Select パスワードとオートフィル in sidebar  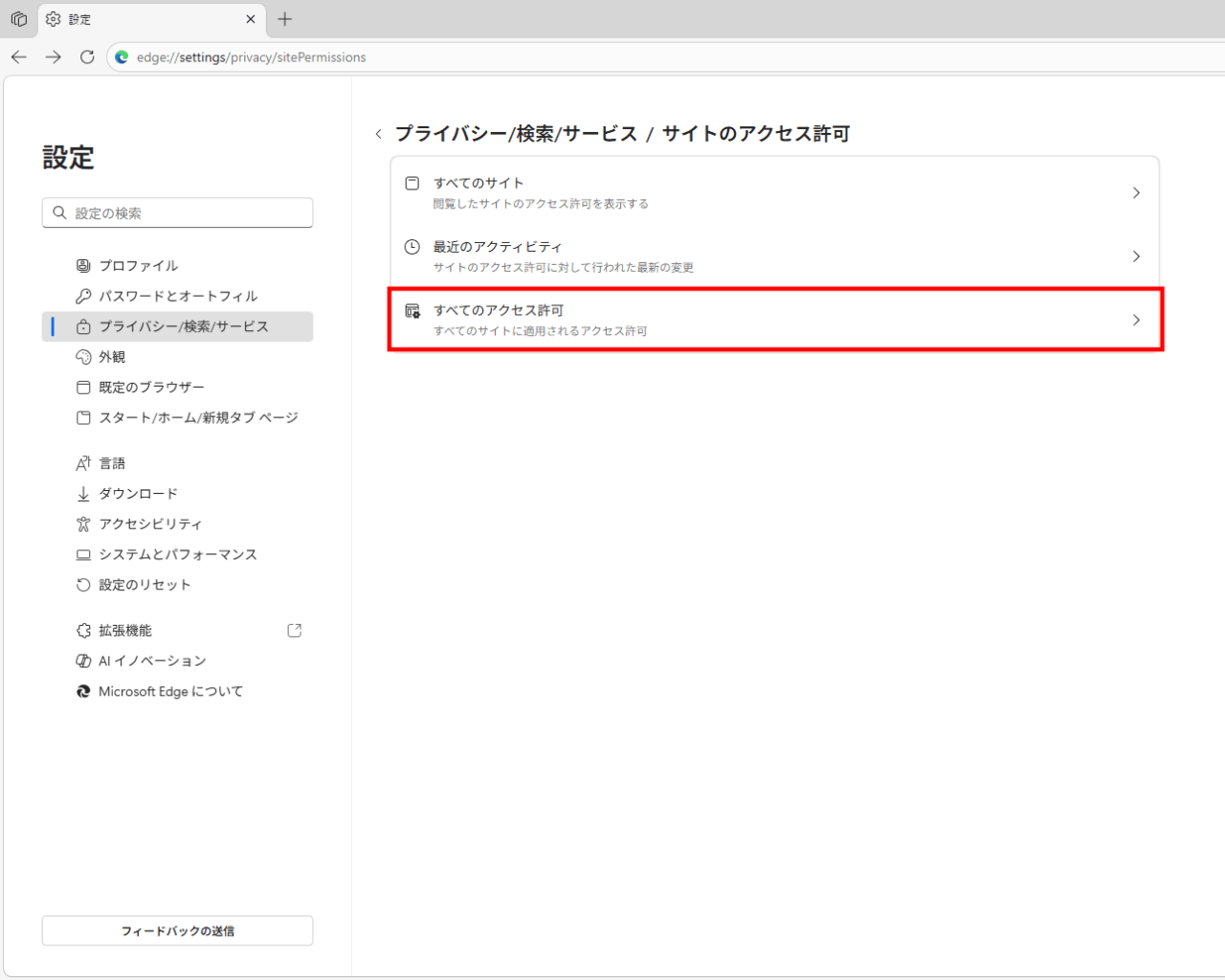[178, 297]
